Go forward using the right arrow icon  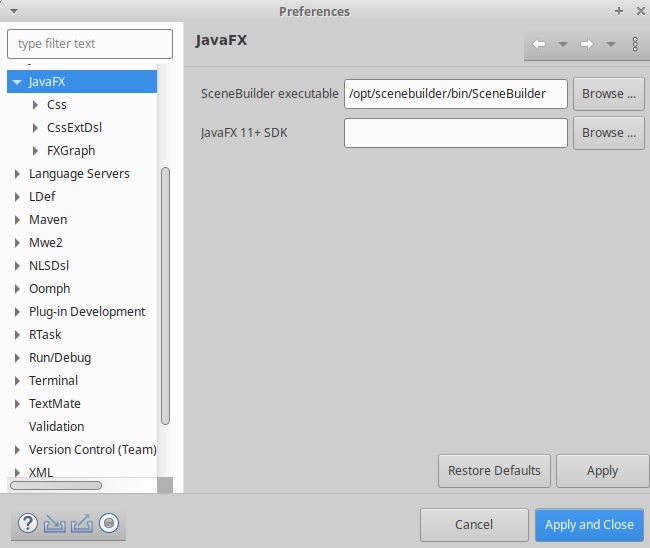click(587, 44)
